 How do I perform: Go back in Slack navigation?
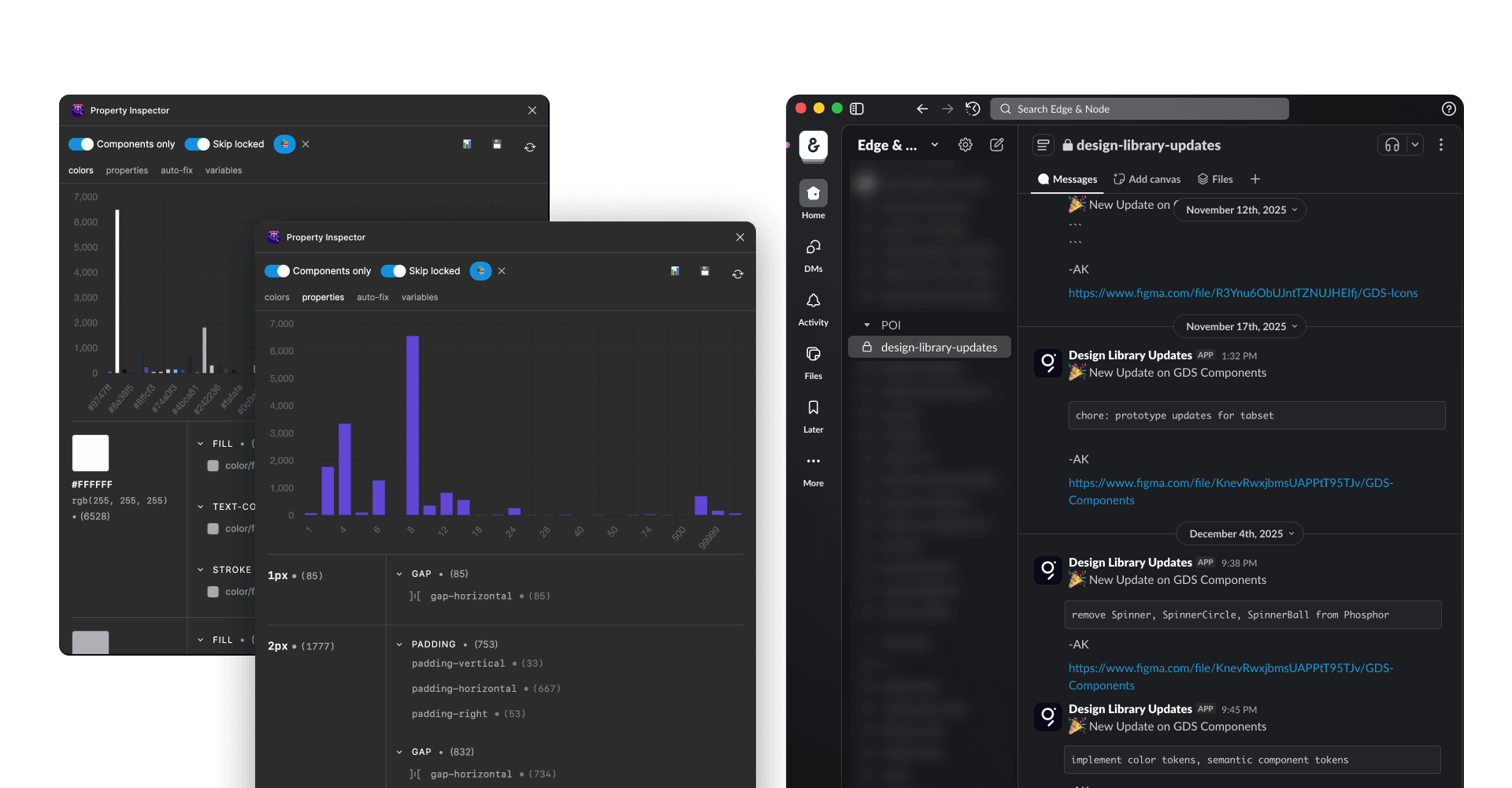click(x=922, y=109)
